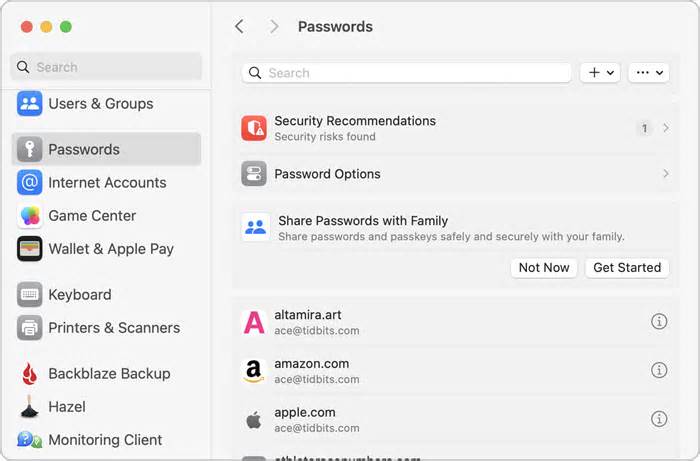Show info for apple.com entry
Screen dimensions: 700x461
pos(659,419)
